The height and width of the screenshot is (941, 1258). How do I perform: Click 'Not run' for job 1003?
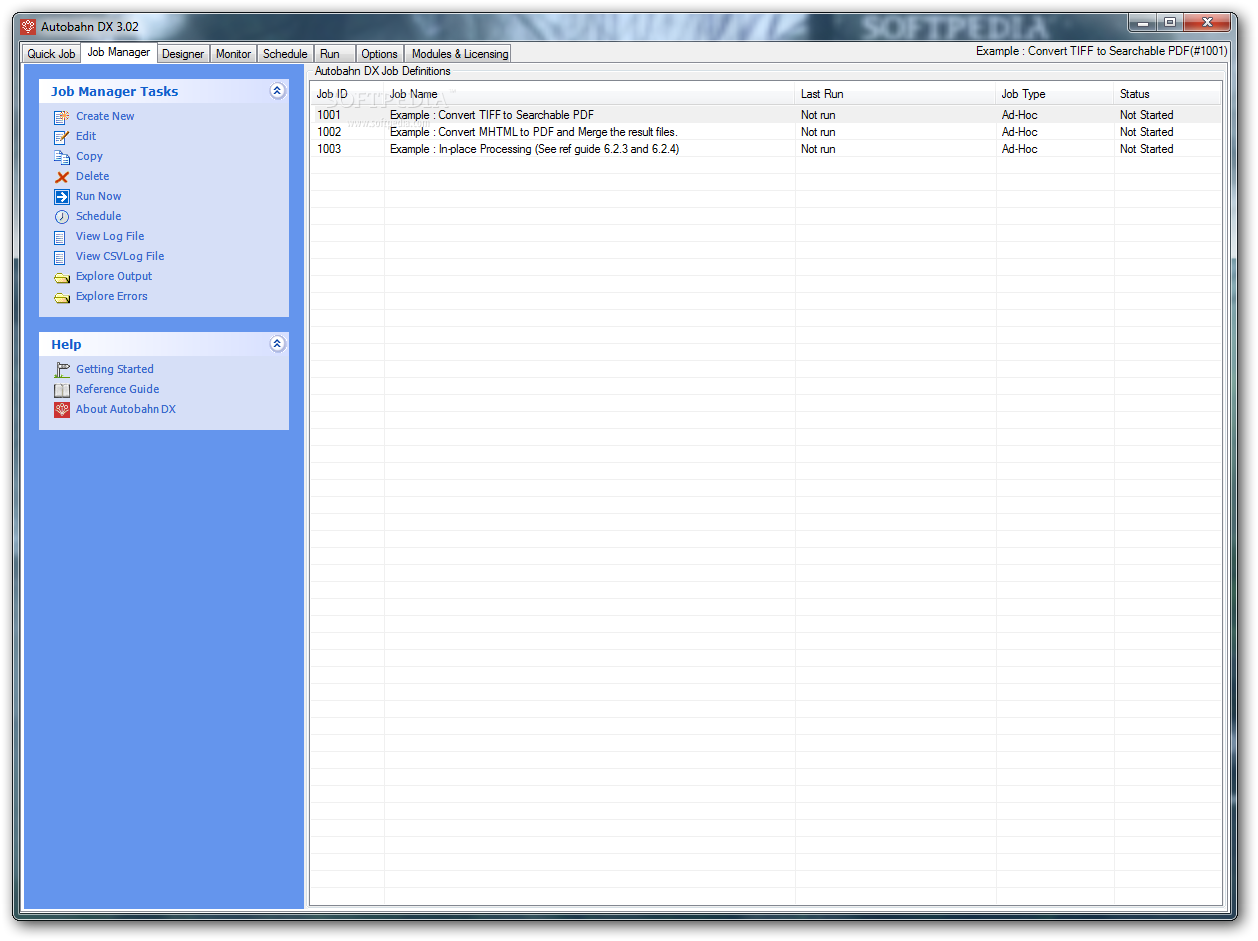point(818,149)
